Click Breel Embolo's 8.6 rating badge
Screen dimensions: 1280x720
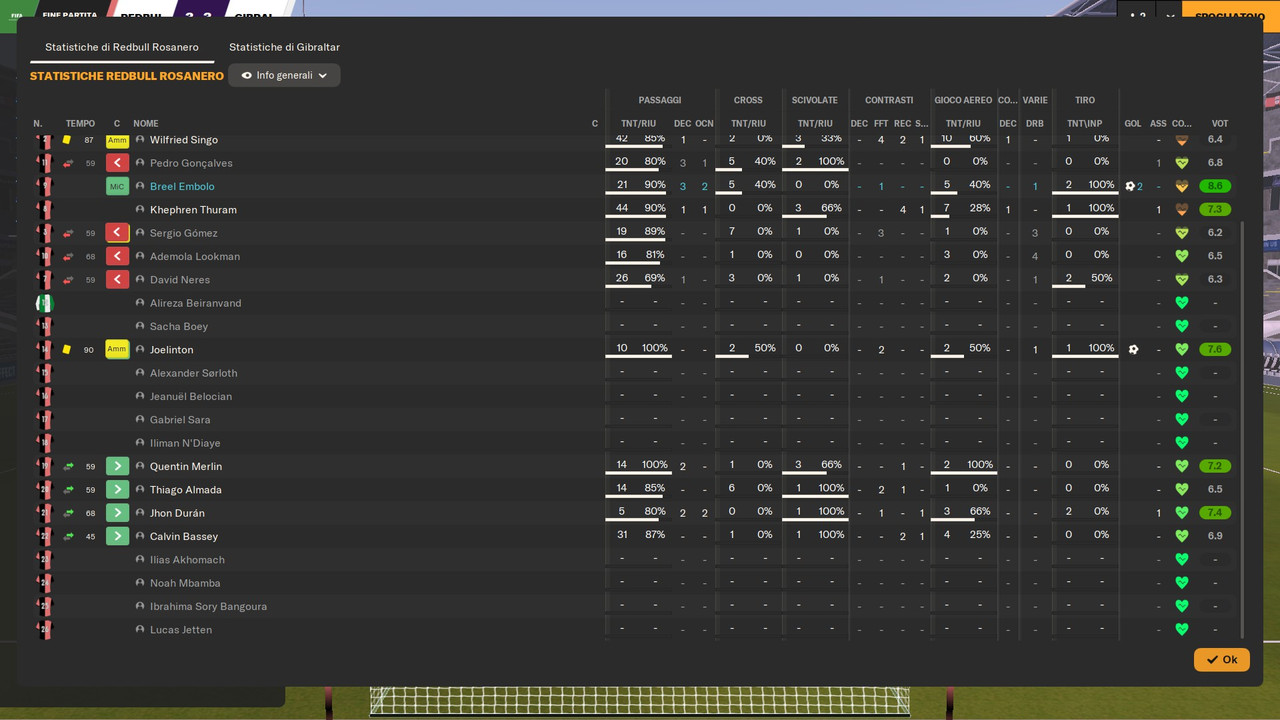click(1215, 186)
